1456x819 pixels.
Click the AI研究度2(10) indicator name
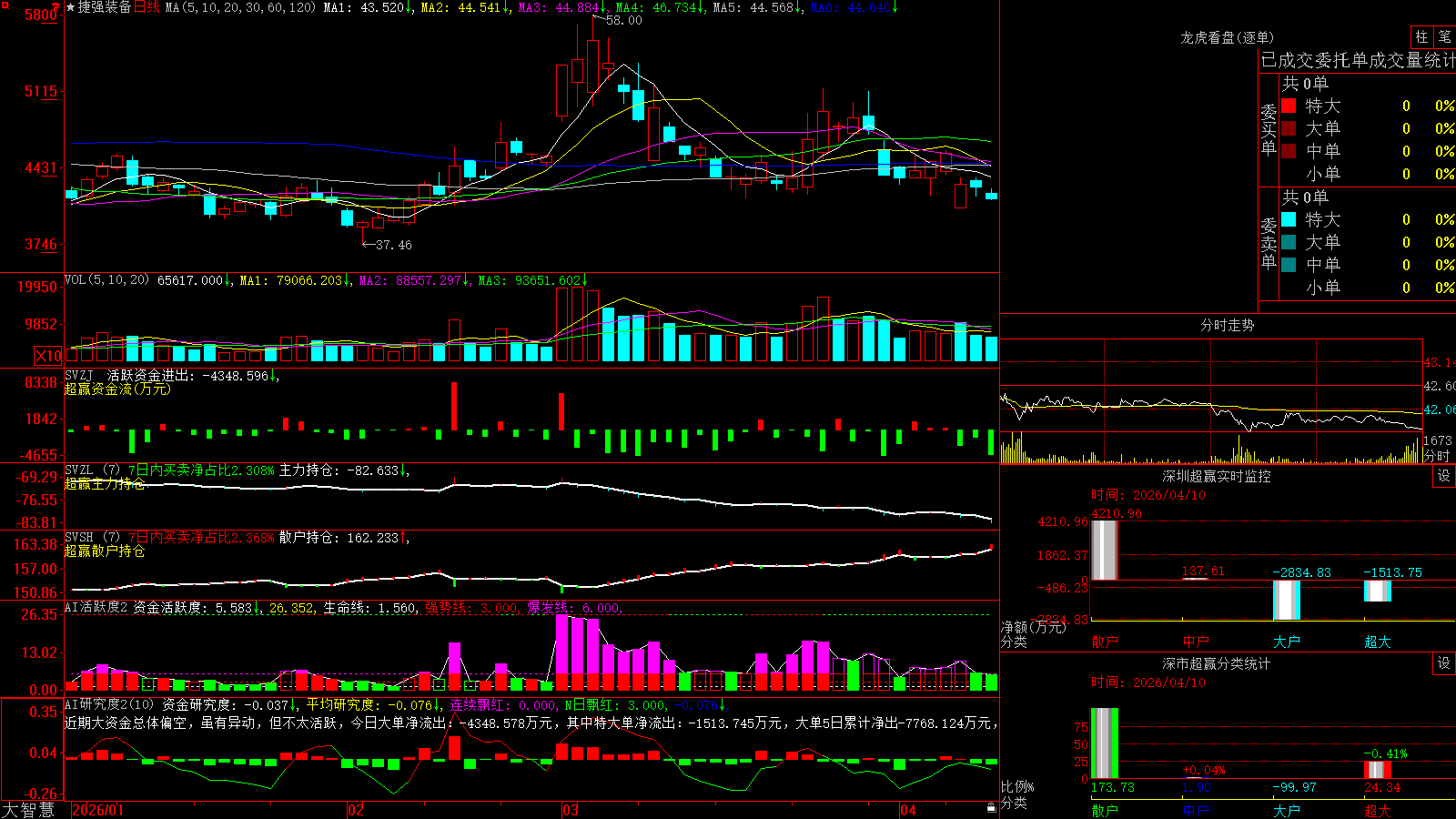click(109, 704)
